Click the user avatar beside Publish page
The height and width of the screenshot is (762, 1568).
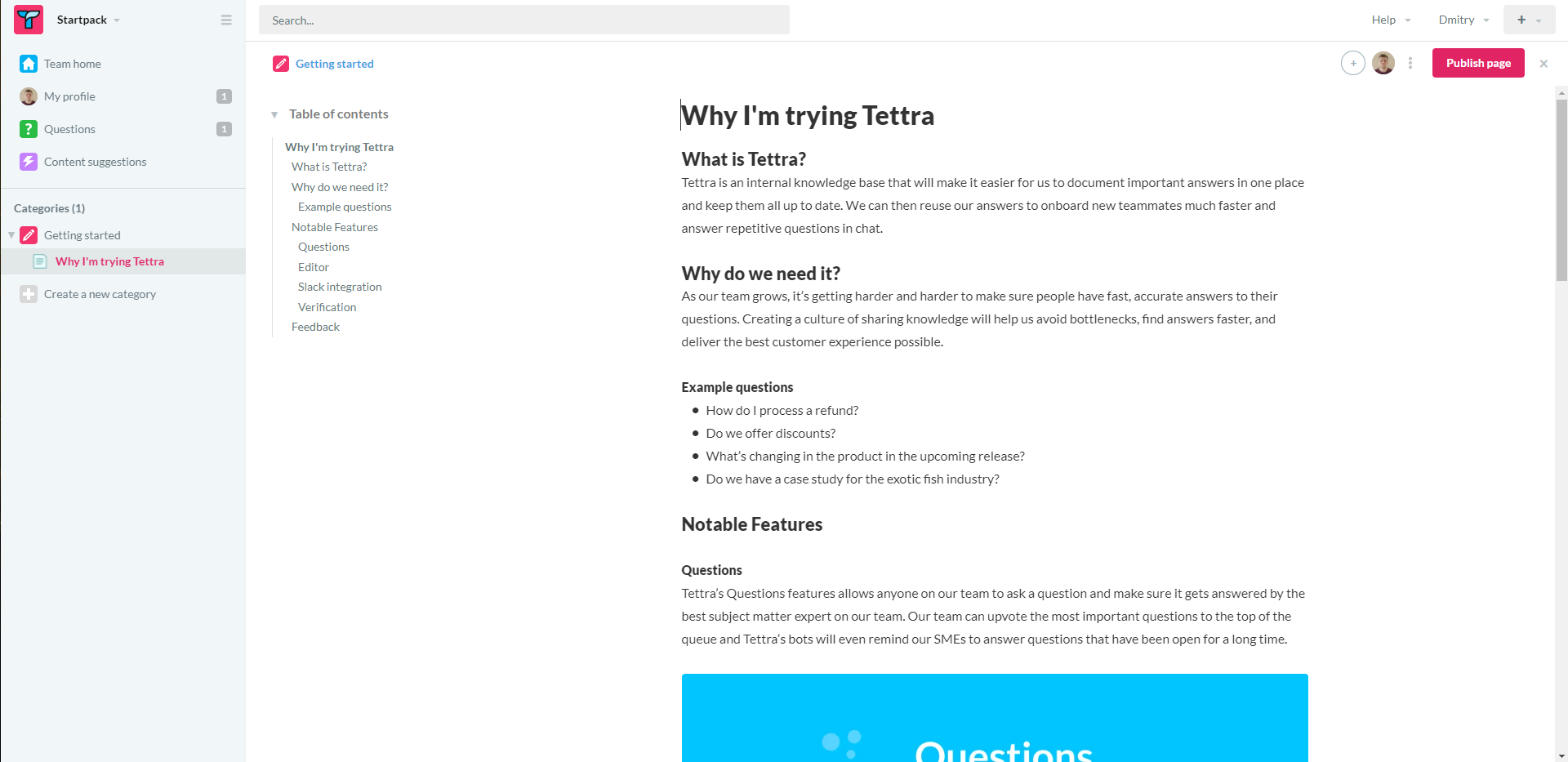click(1383, 63)
